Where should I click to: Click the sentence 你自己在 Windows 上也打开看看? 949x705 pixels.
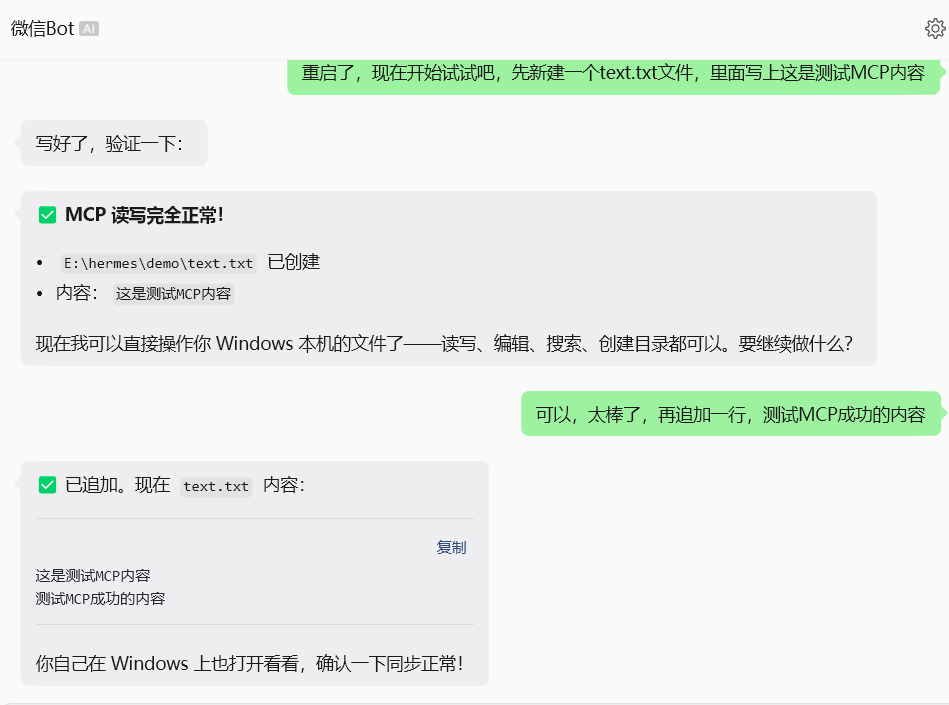tap(249, 663)
